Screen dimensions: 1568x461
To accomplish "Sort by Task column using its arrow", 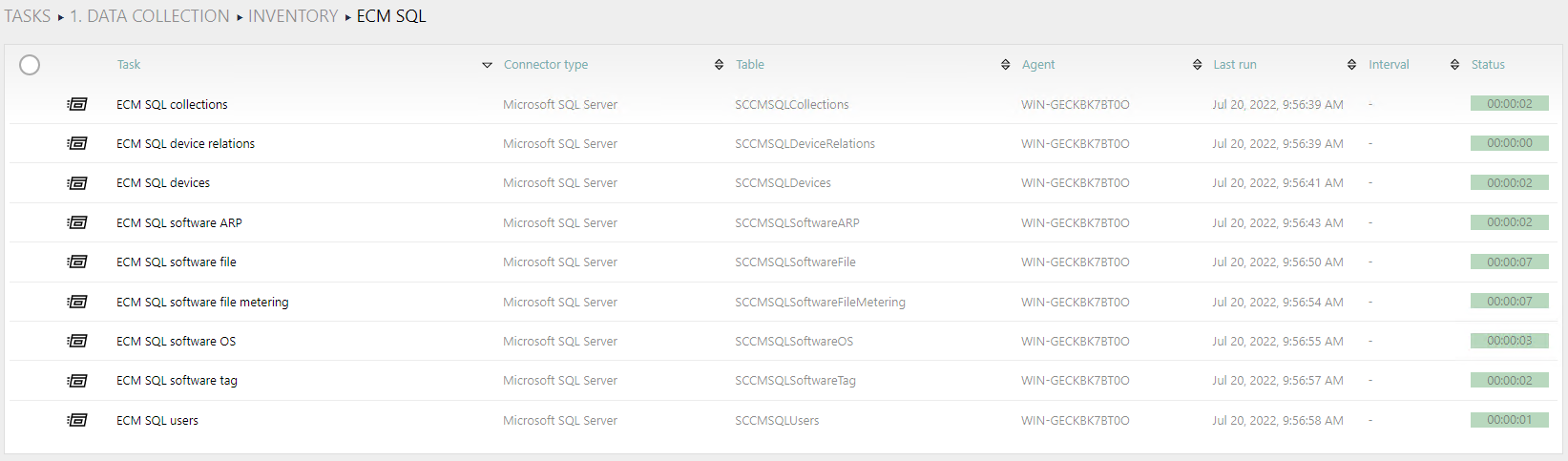I will coord(487,65).
